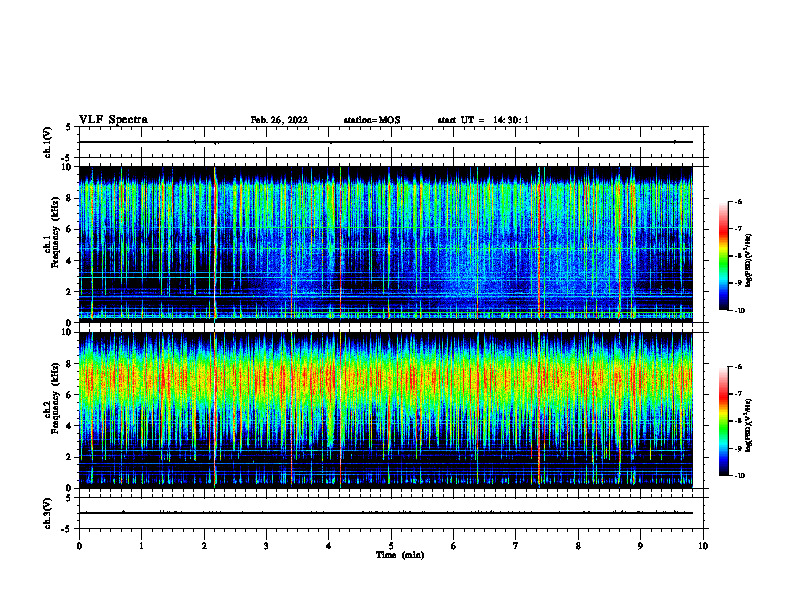
Task: Click the ch.1 frequency axis "2" tick label
Action: pyautogui.click(x=70, y=292)
